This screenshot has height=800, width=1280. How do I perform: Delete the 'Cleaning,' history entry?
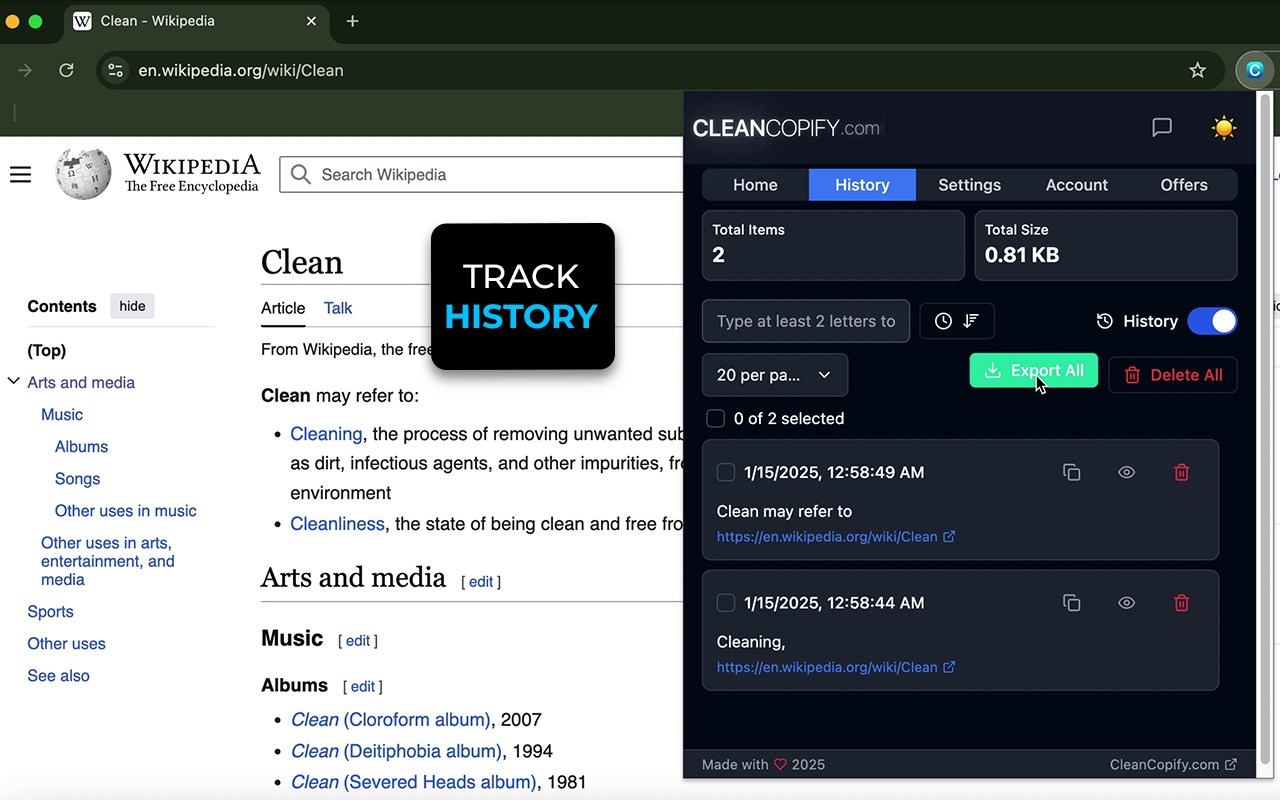[x=1181, y=603]
